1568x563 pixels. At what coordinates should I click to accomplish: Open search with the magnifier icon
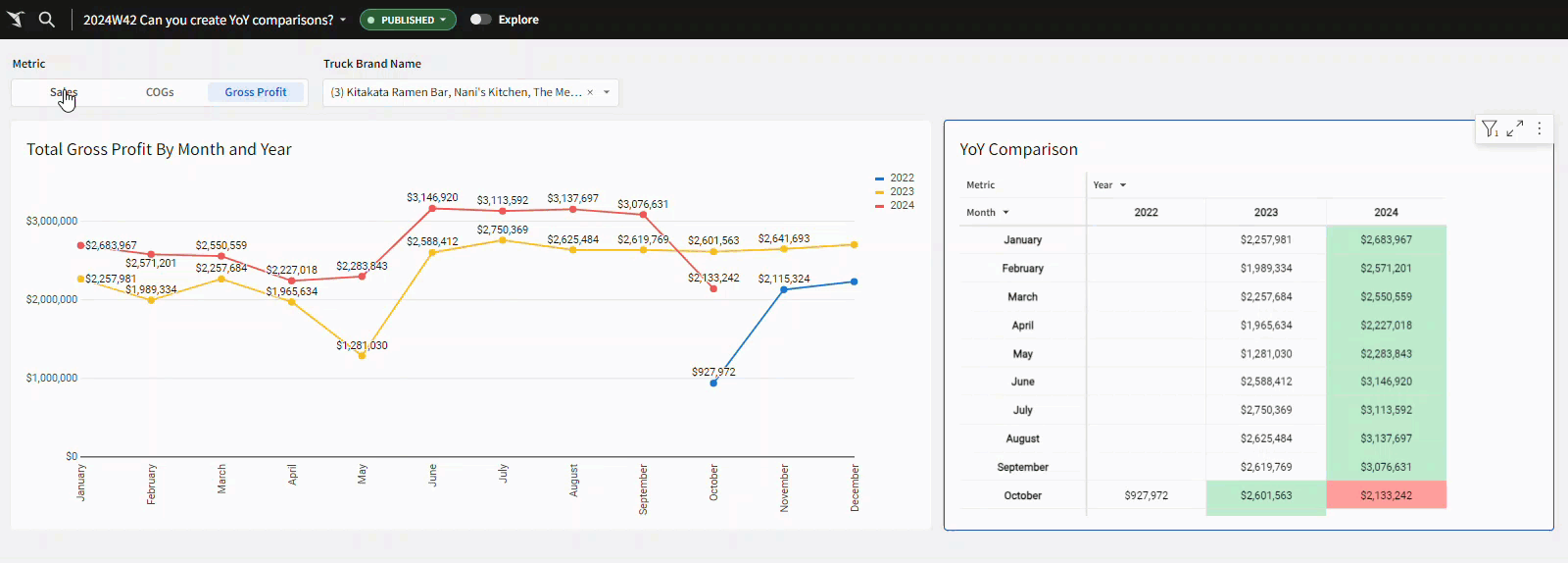[x=46, y=20]
